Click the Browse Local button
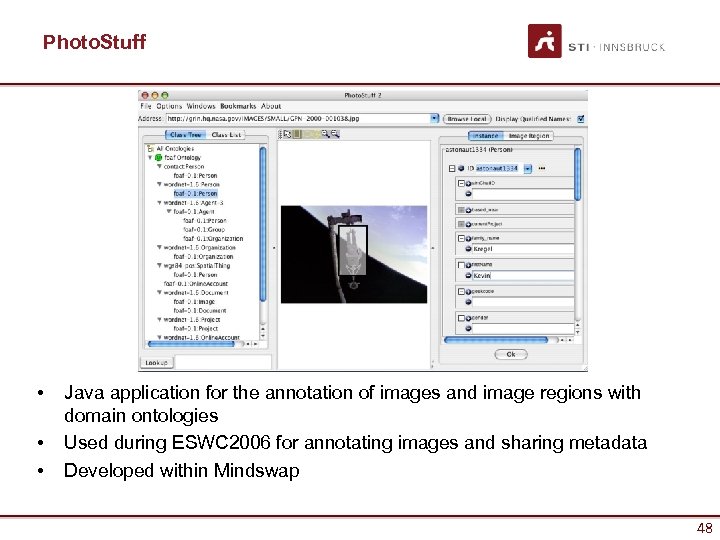This screenshot has height=540, width=720. coord(467,119)
